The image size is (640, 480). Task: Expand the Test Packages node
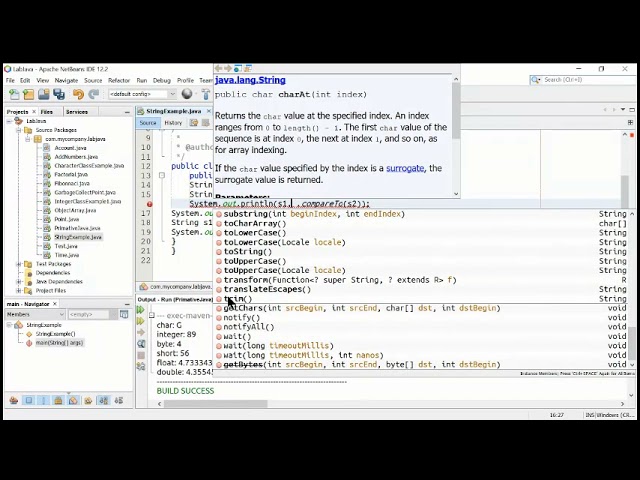(18, 264)
